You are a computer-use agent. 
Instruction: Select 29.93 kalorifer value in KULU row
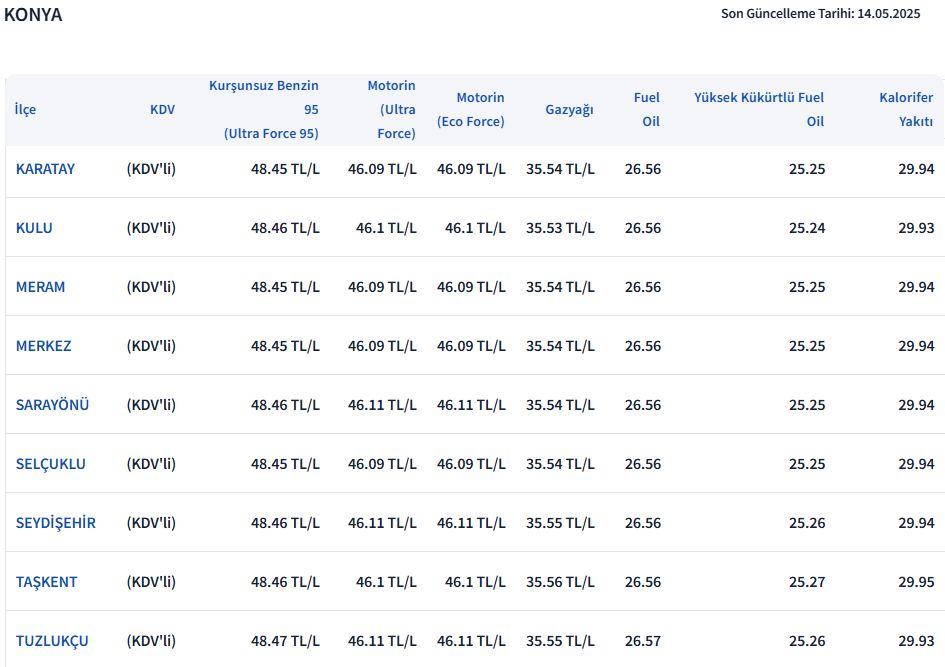point(916,228)
